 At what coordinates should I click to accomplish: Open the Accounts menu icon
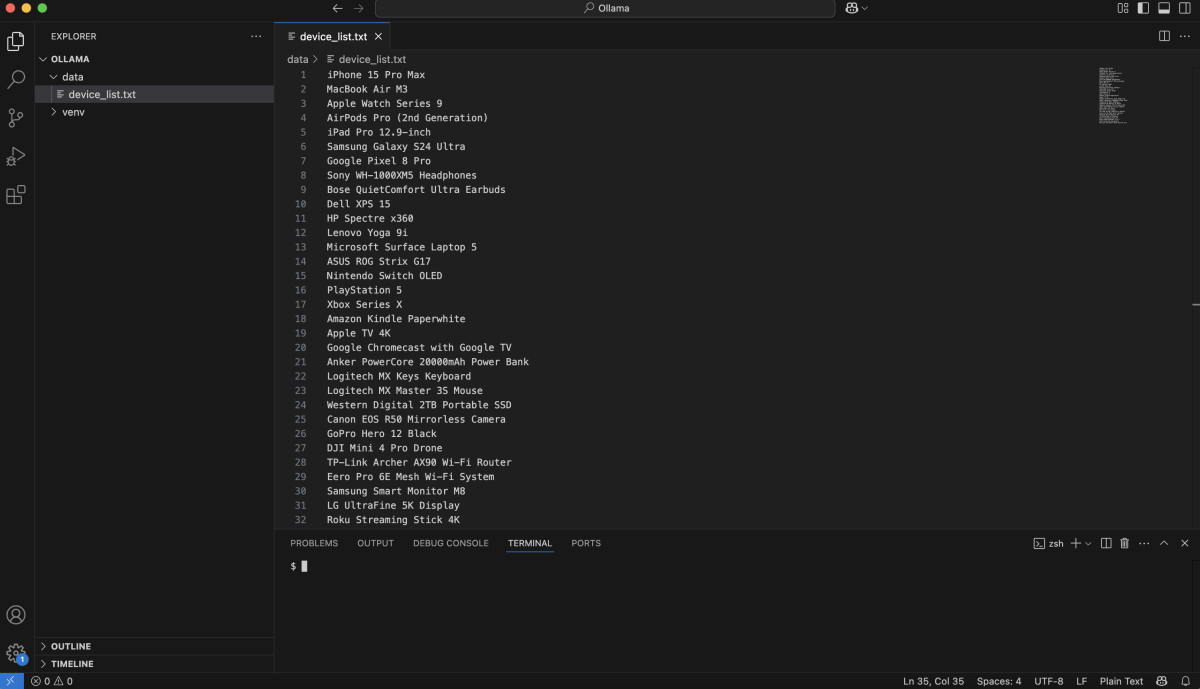click(16, 615)
